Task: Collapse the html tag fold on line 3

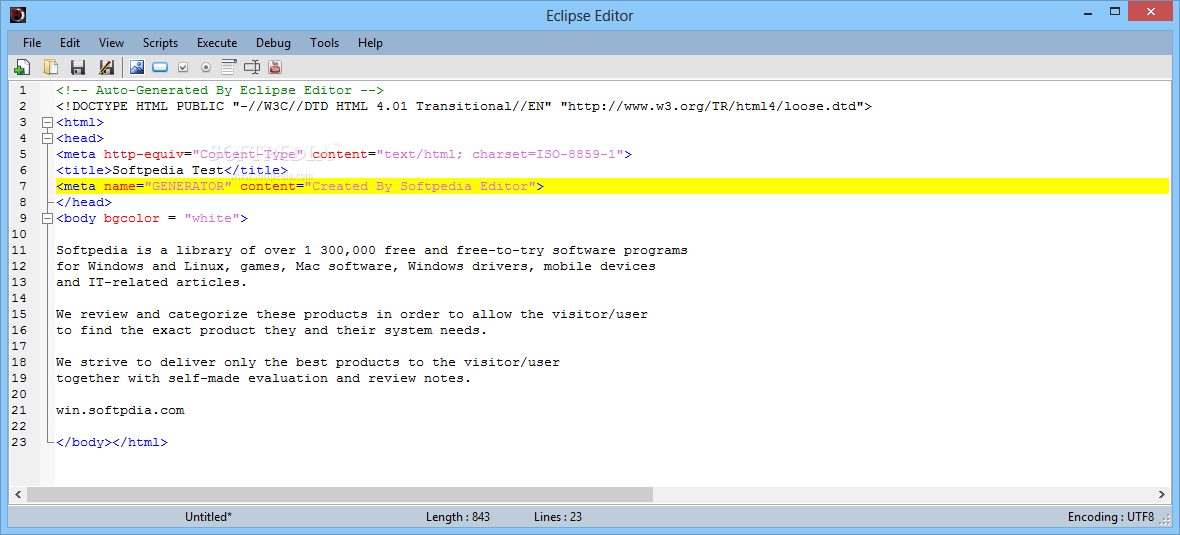Action: coord(47,122)
